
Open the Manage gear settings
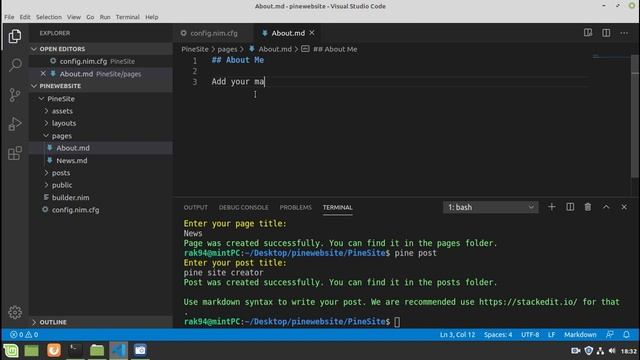pyautogui.click(x=15, y=312)
